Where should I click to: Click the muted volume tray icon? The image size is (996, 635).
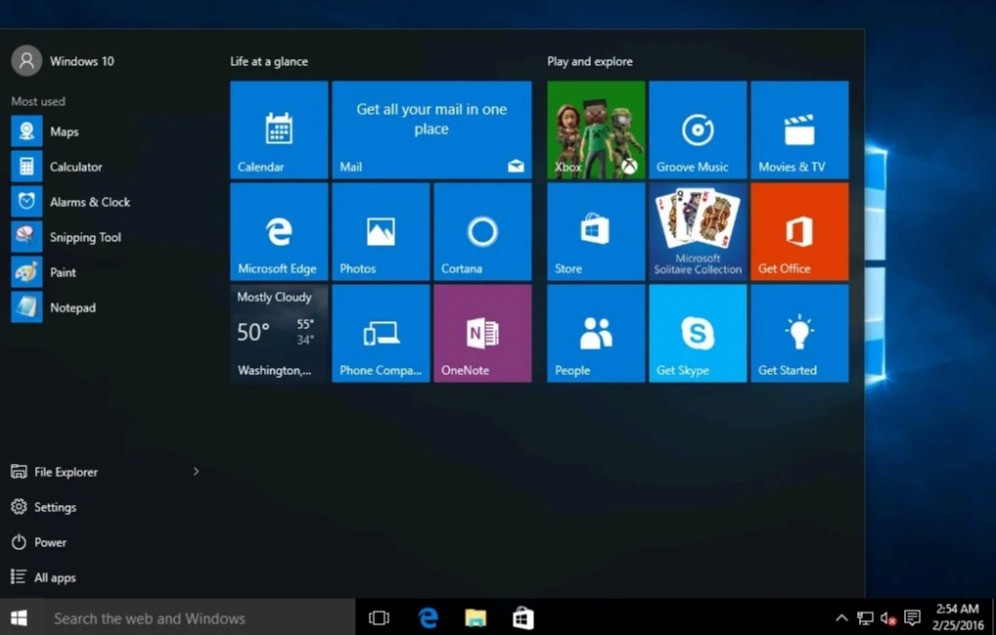pyautogui.click(x=889, y=618)
